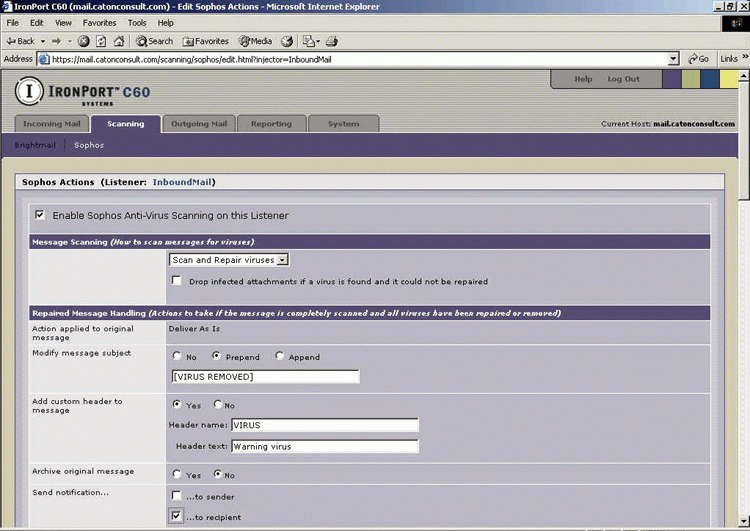Open the Sophos sub-tab
Screen dimensions: 750x531
(89, 145)
